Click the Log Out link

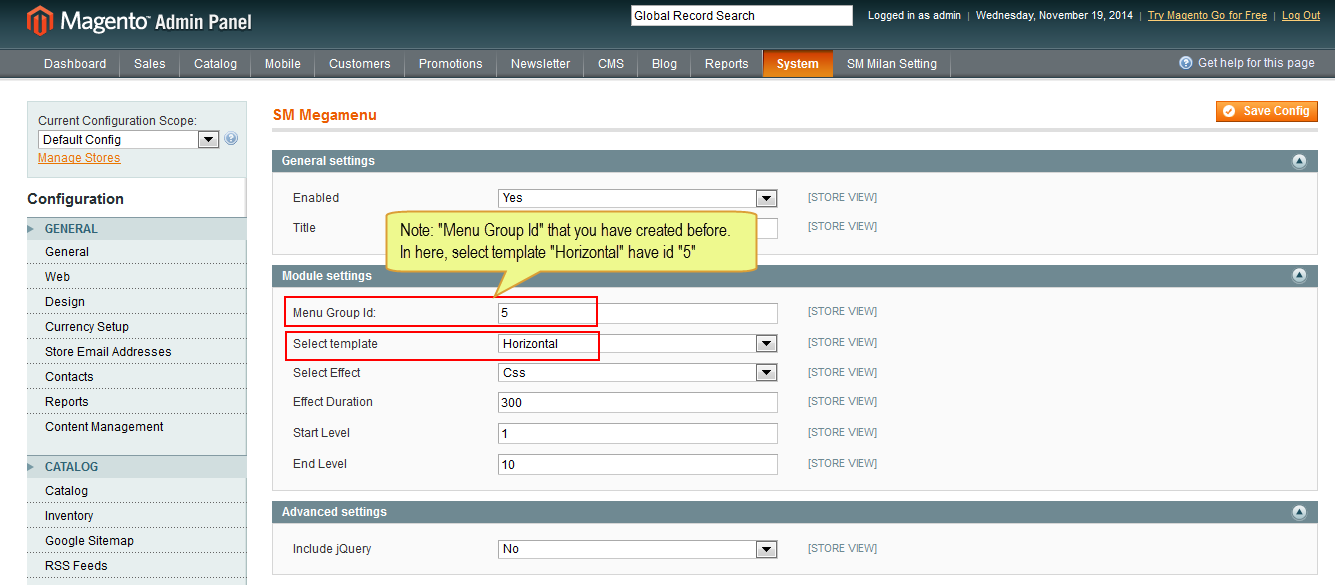tap(1301, 15)
